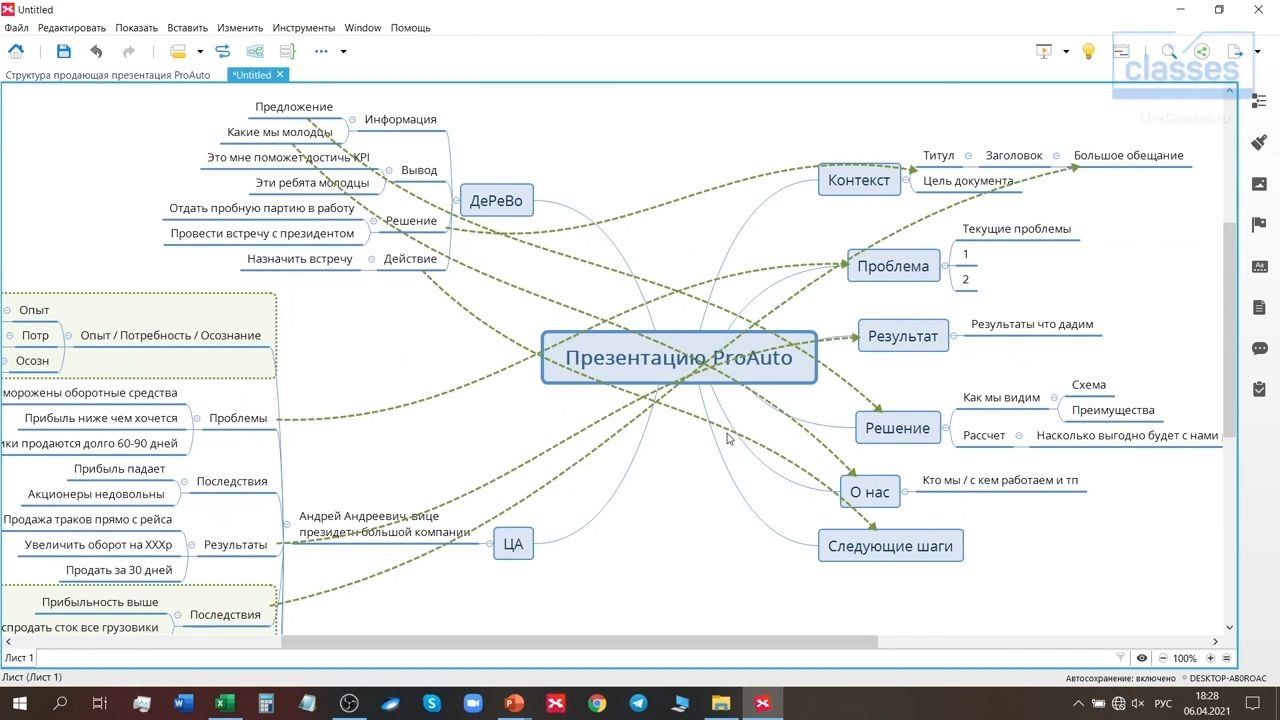This screenshot has width=1280, height=720.
Task: Open the Показать menu
Action: 137,28
